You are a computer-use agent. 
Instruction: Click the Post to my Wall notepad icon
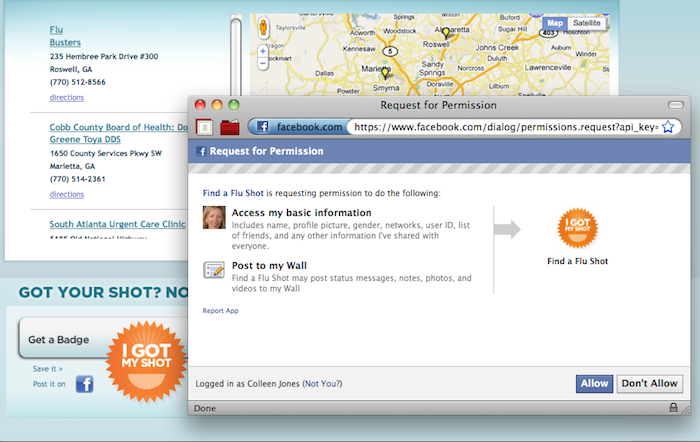(x=214, y=270)
